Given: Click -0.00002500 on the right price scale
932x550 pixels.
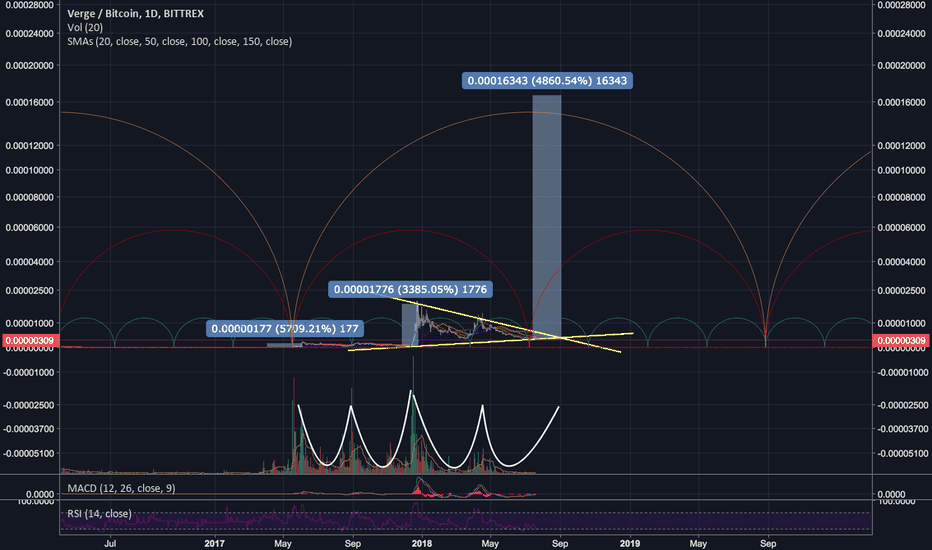Looking at the screenshot, I should pyautogui.click(x=903, y=405).
